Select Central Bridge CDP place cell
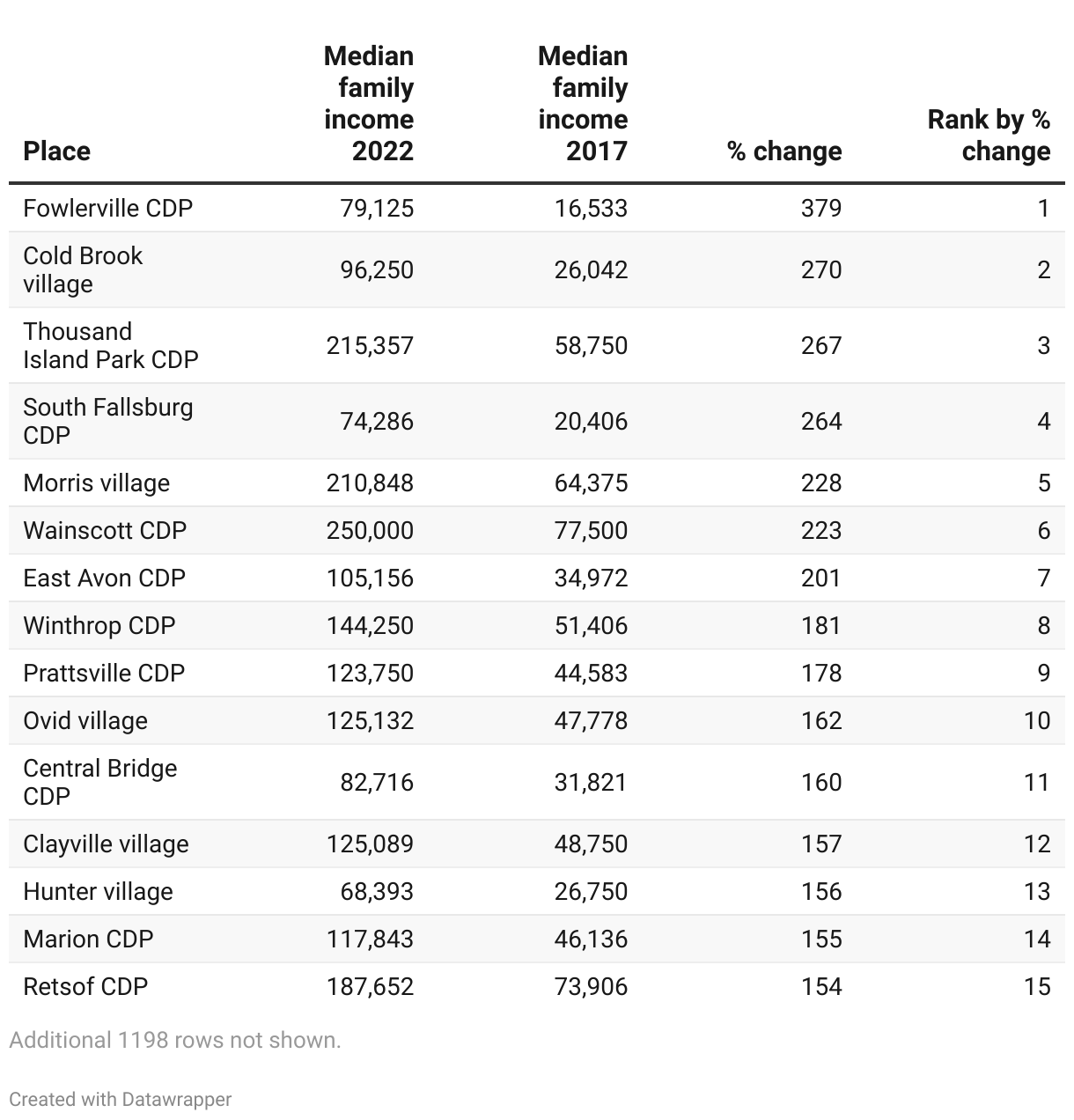The width and height of the screenshot is (1074, 1120). pyautogui.click(x=100, y=782)
